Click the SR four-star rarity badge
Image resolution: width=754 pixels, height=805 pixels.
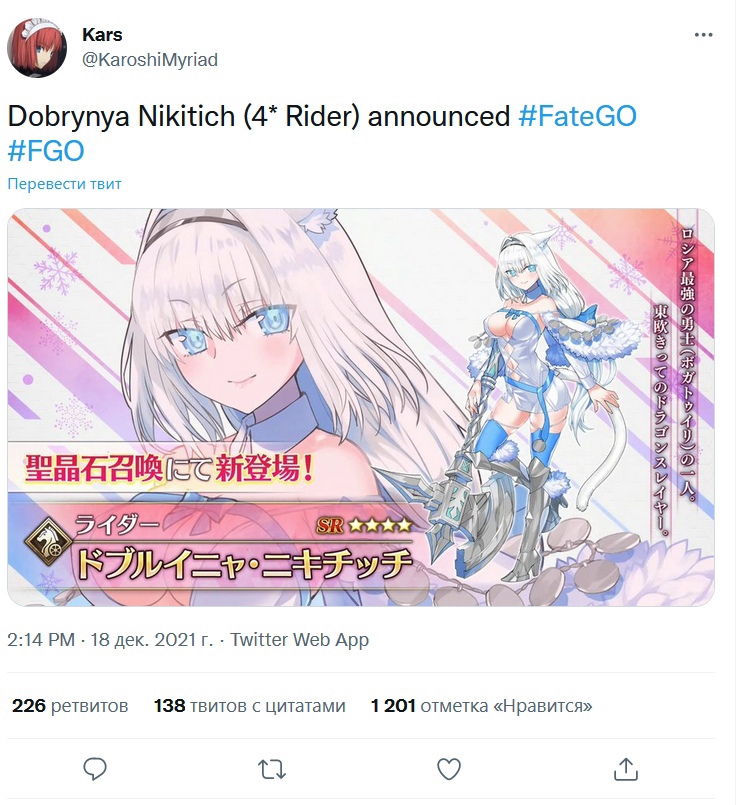(364, 526)
